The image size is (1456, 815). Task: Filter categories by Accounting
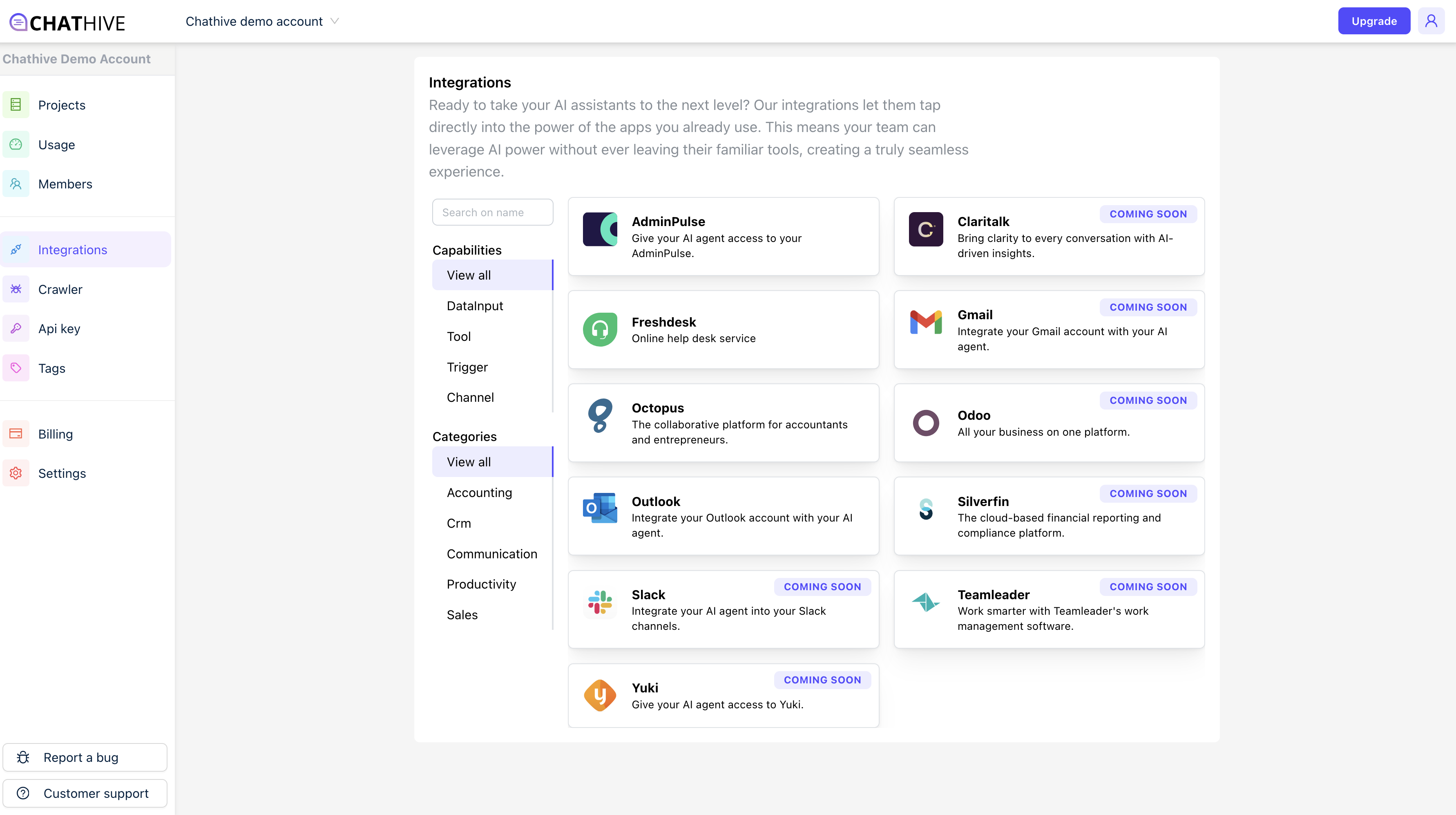click(479, 493)
